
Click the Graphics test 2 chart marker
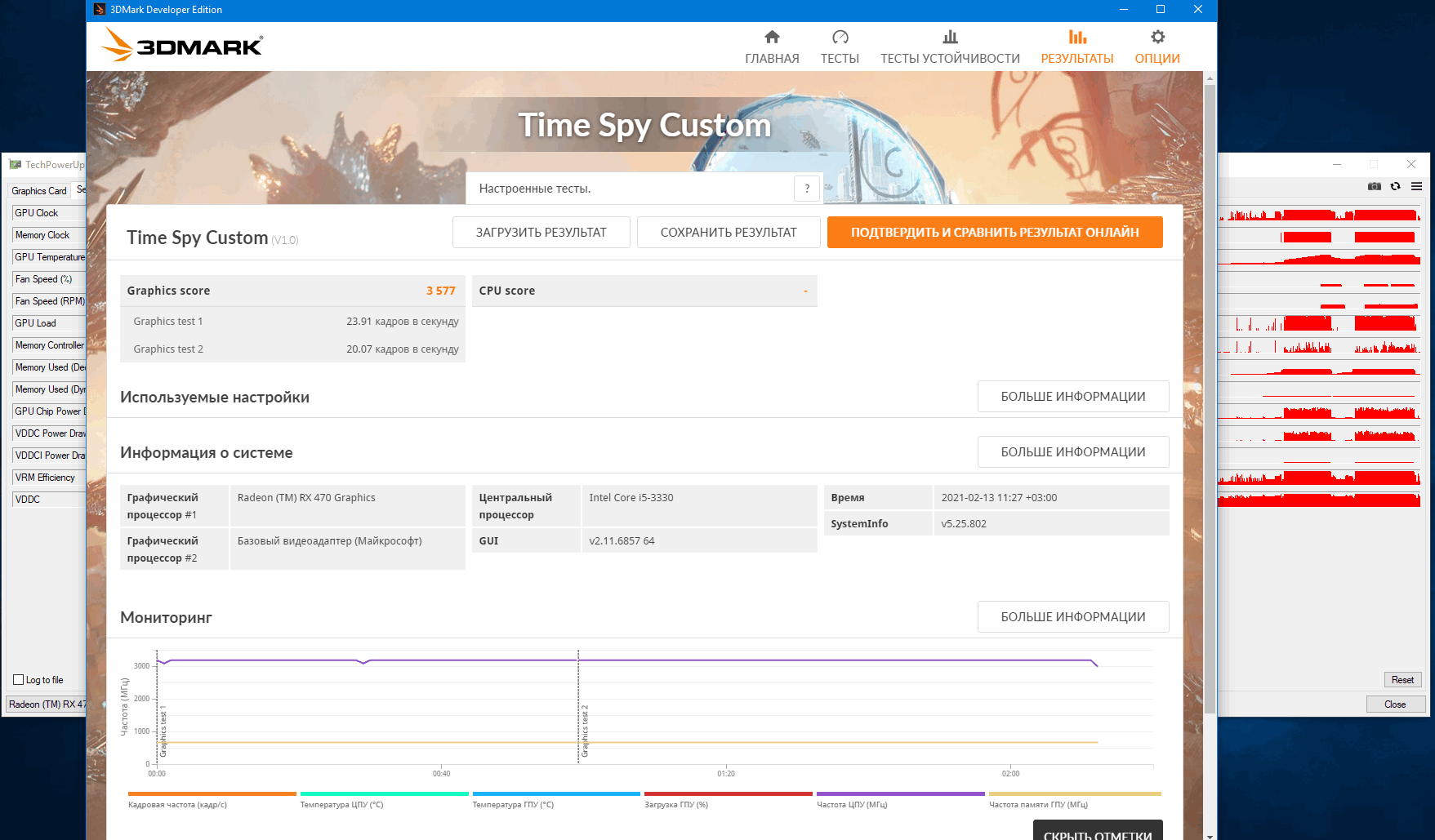pos(585,731)
